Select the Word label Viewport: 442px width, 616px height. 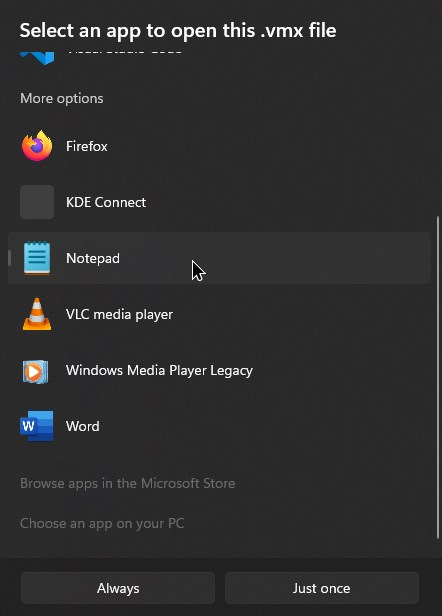(83, 426)
